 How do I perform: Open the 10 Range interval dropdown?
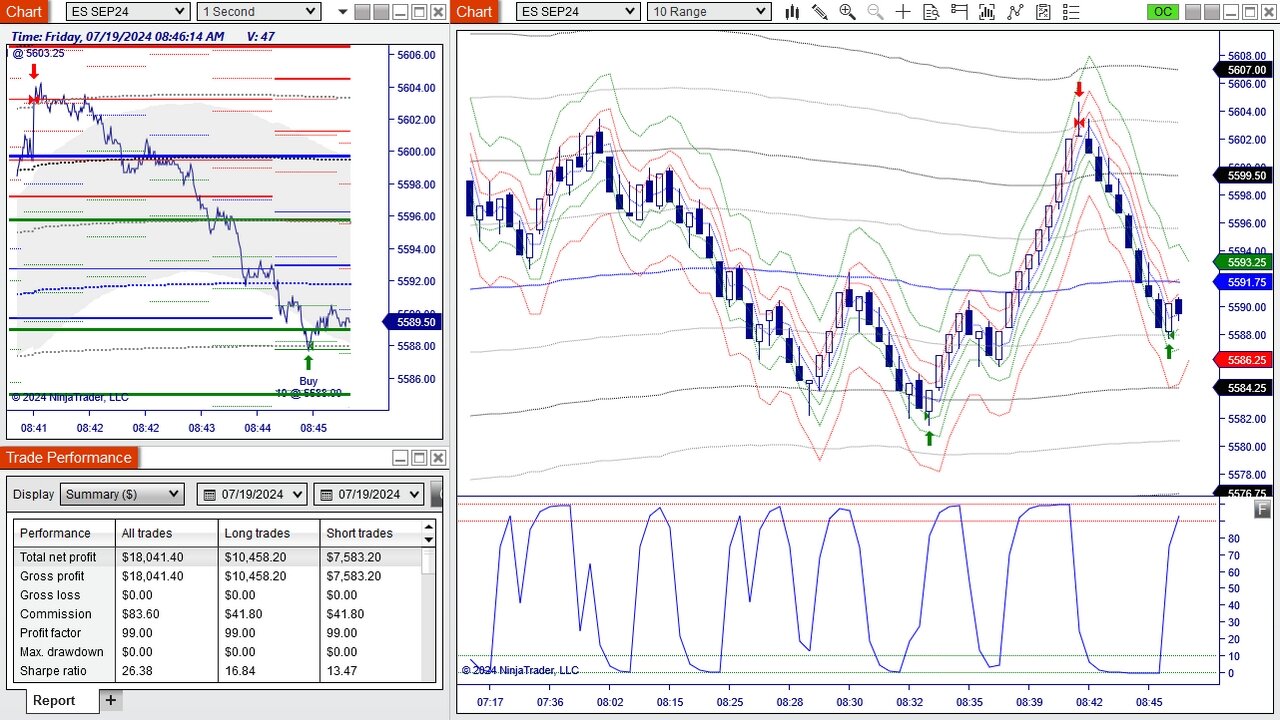708,12
